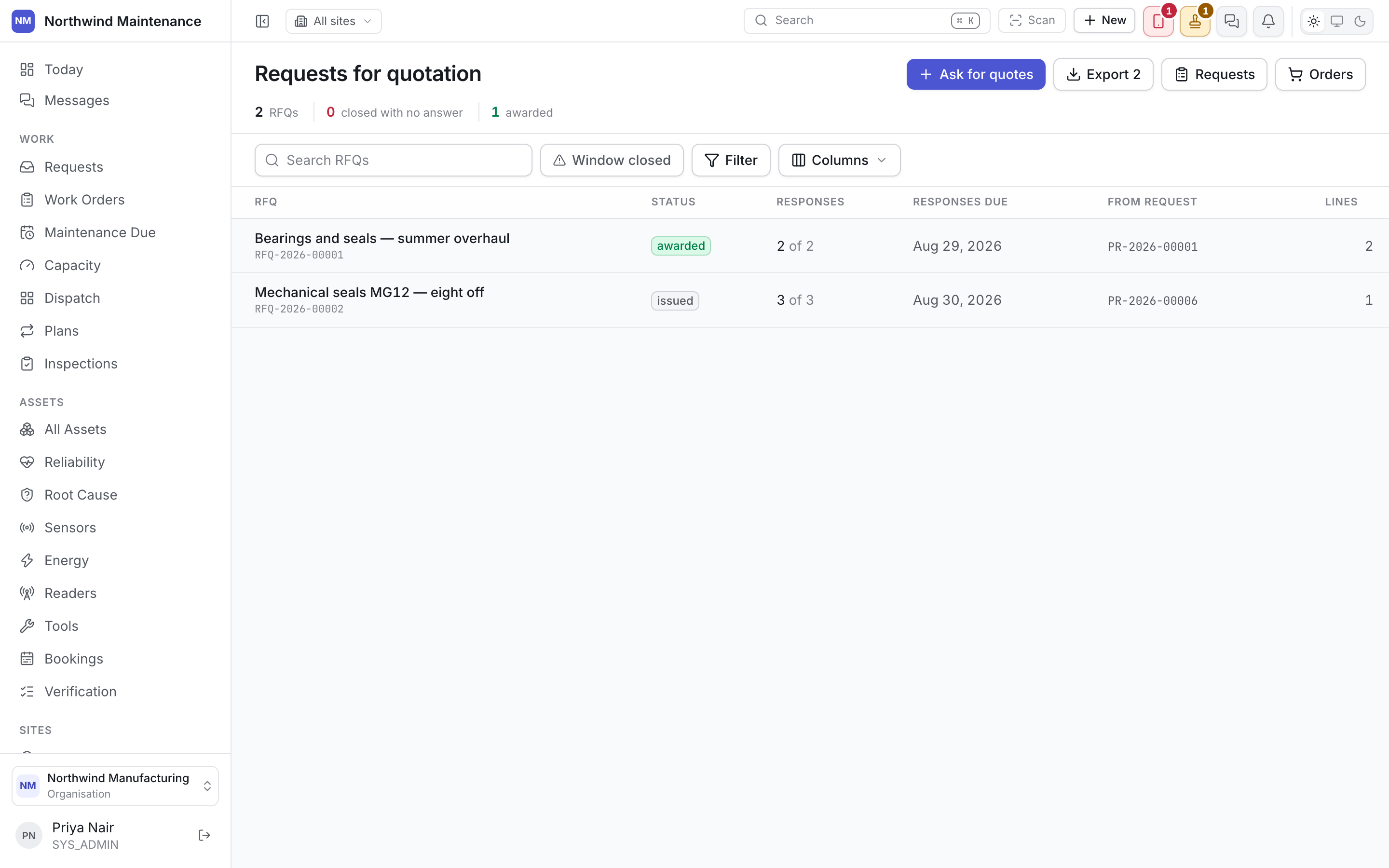
Task: Click the All Assets cubes icon
Action: click(27, 429)
